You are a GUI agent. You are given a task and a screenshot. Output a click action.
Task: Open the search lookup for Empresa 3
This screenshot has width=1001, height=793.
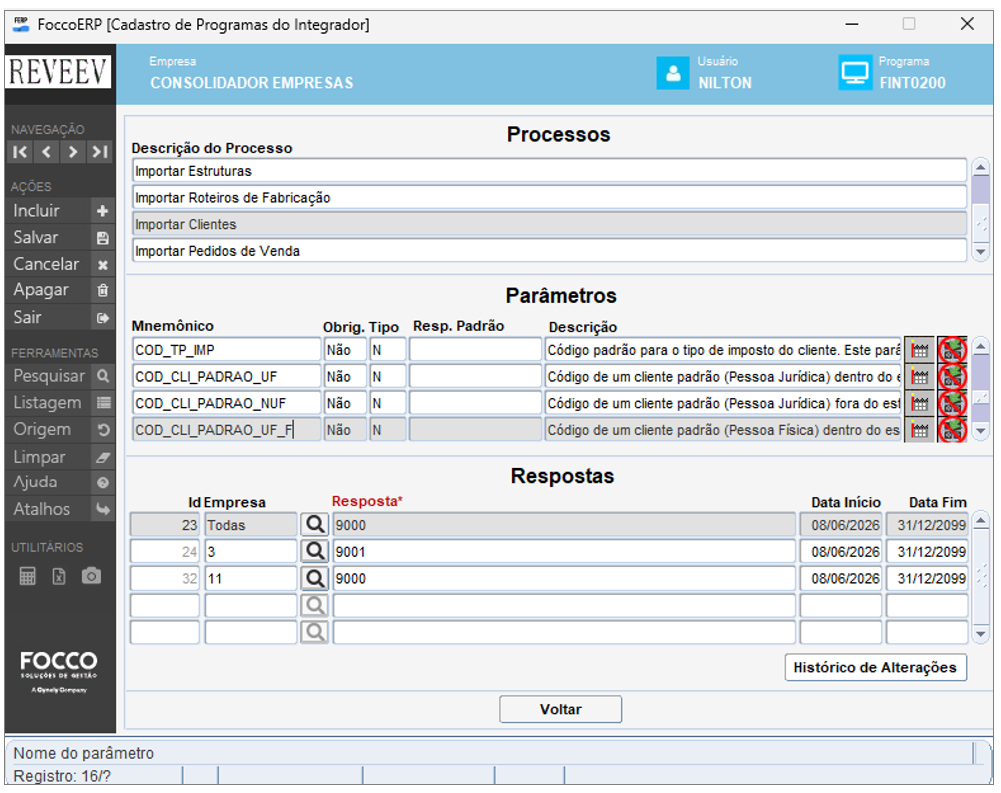[x=315, y=552]
